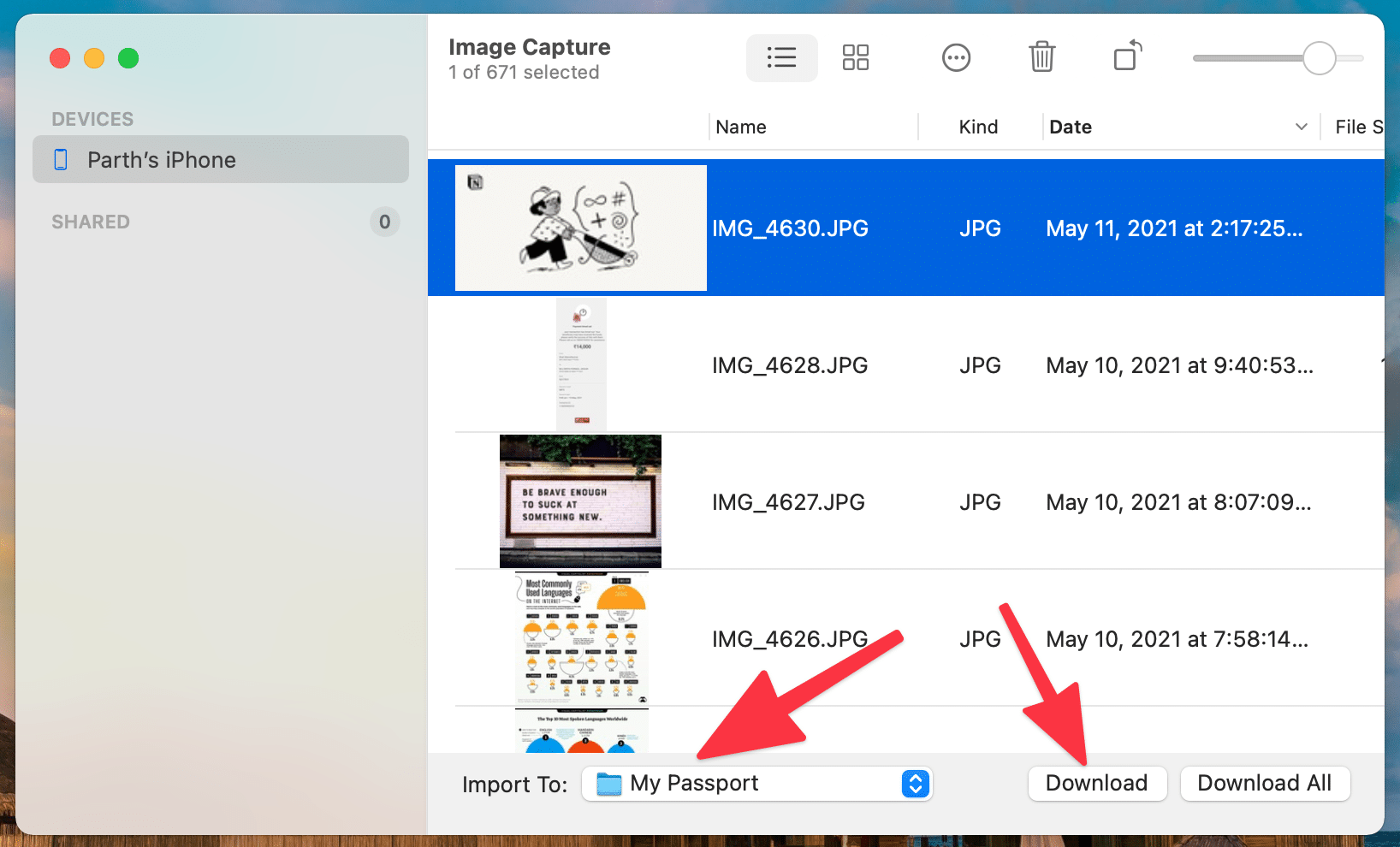Select the IMG_4630.JPG thumbnail
Viewport: 1400px width, 847px height.
pos(581,228)
